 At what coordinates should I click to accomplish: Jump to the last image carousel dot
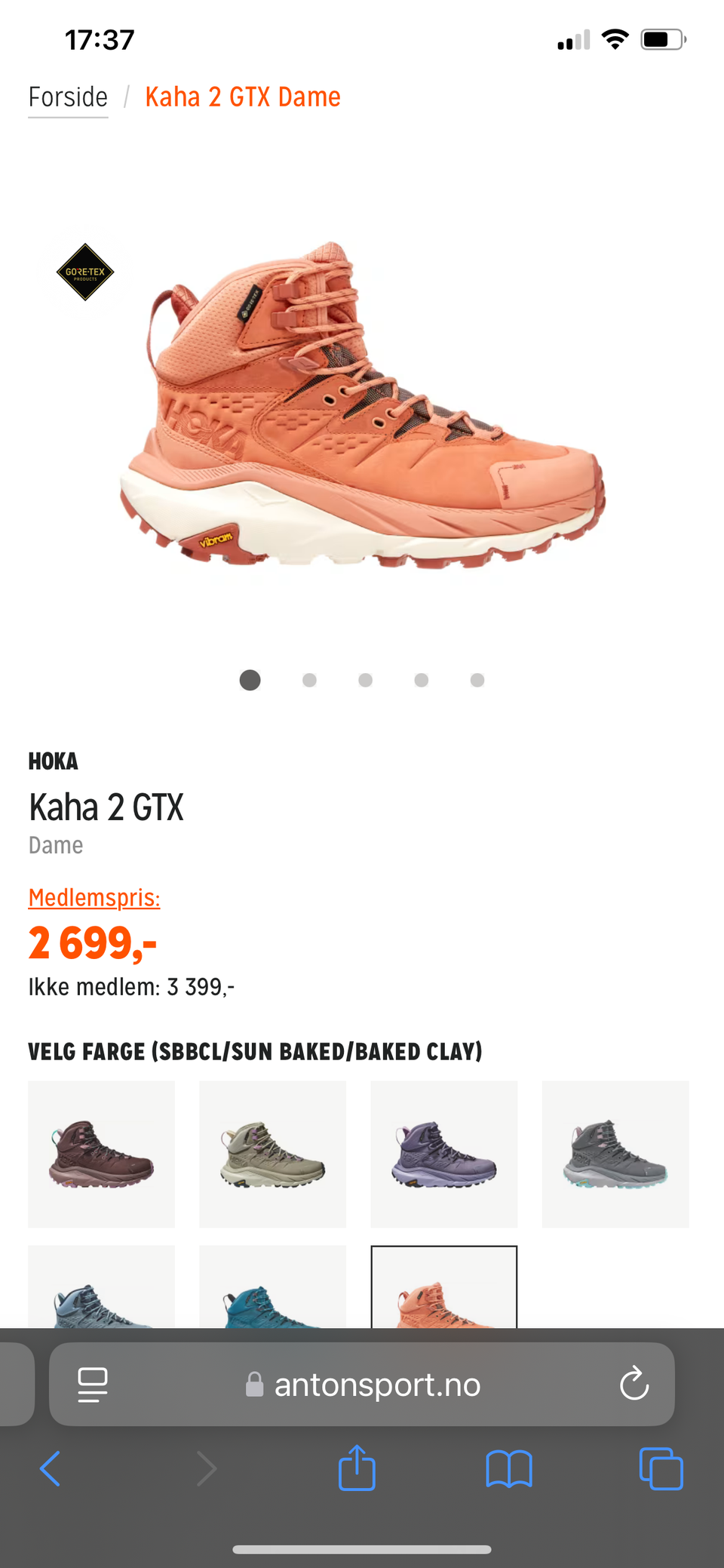[477, 680]
